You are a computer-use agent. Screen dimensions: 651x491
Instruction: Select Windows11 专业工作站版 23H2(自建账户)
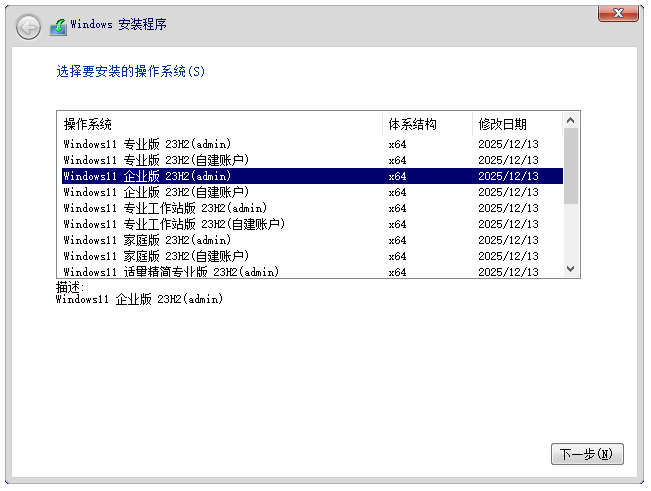312,224
